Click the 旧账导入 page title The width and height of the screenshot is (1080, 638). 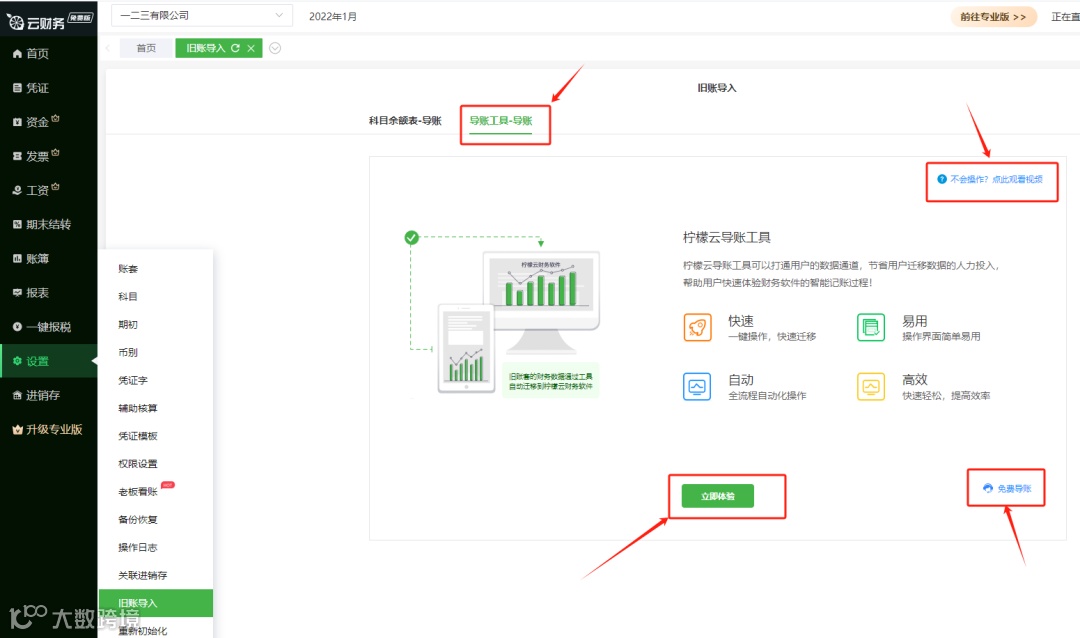[716, 88]
